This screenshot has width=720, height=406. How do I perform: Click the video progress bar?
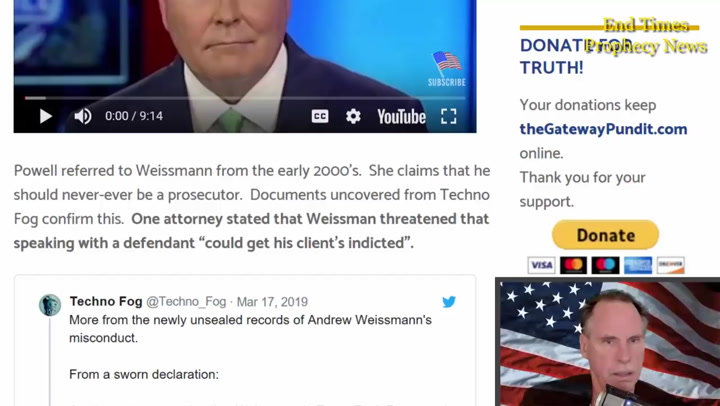(x=245, y=98)
